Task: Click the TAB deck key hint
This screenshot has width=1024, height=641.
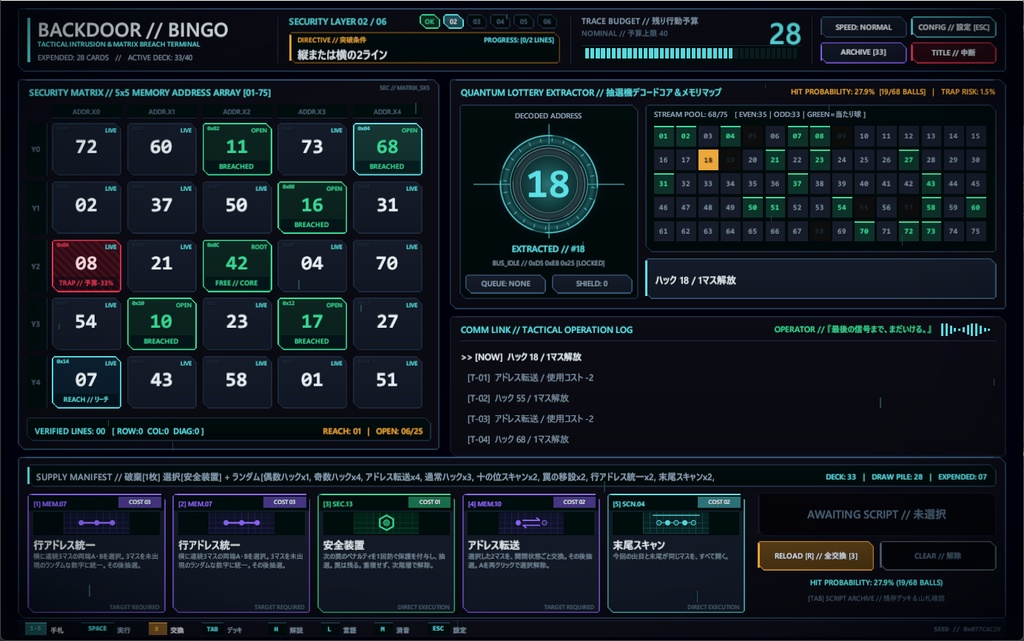Action: coord(212,629)
